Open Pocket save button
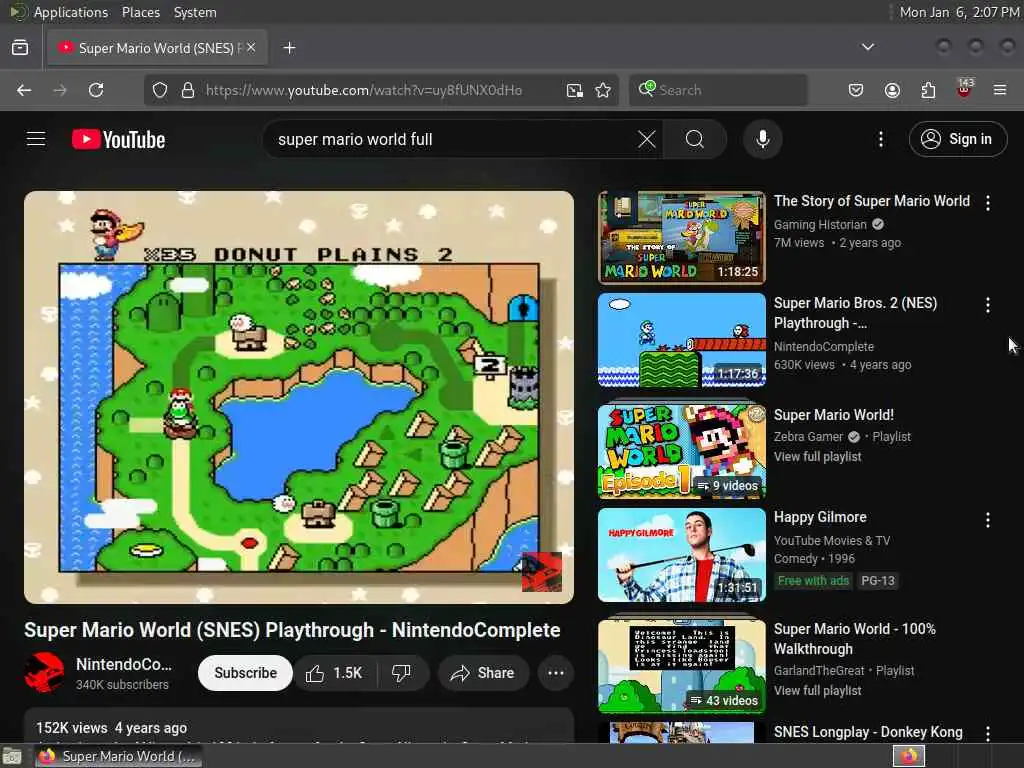Screen dimensions: 1024x768 click(856, 90)
